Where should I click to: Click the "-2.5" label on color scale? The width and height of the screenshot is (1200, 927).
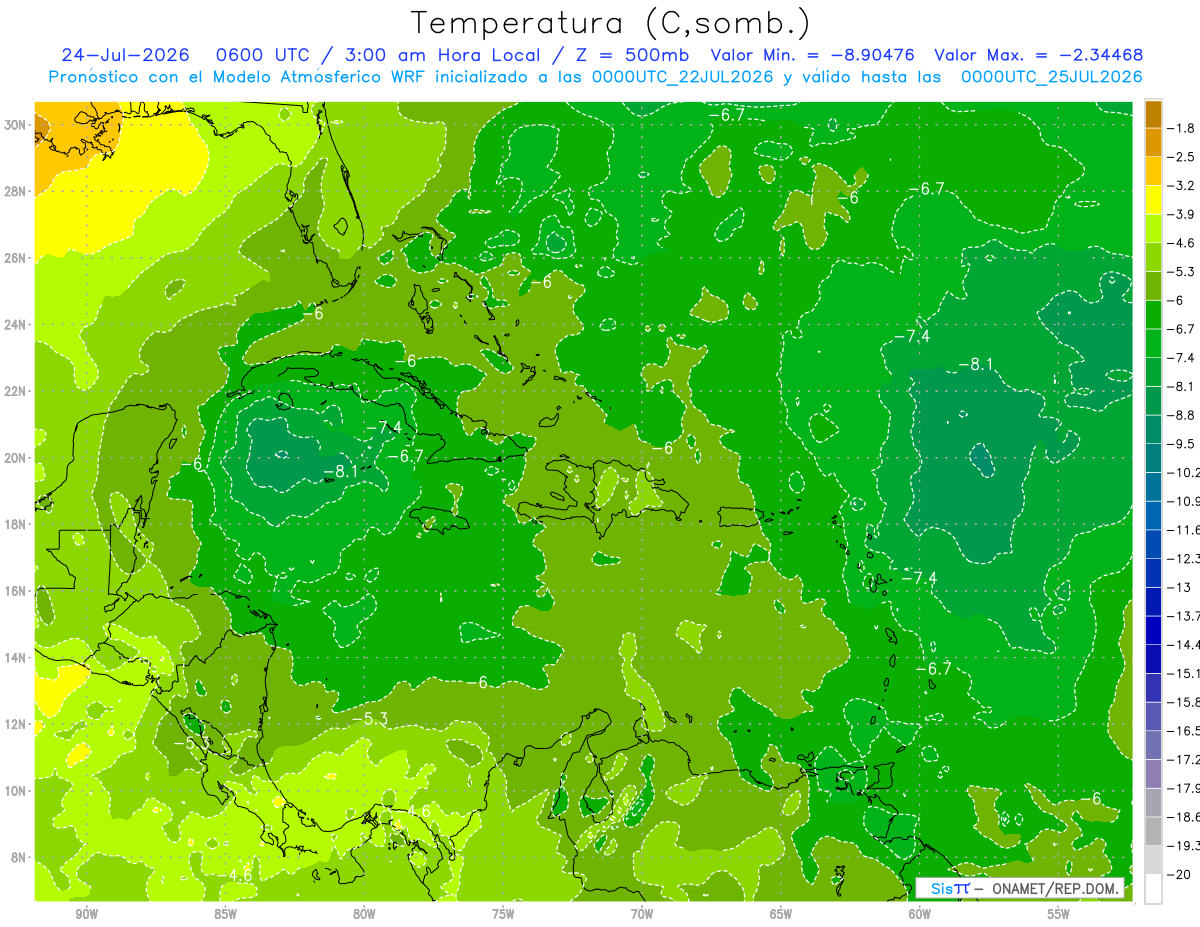[1183, 157]
